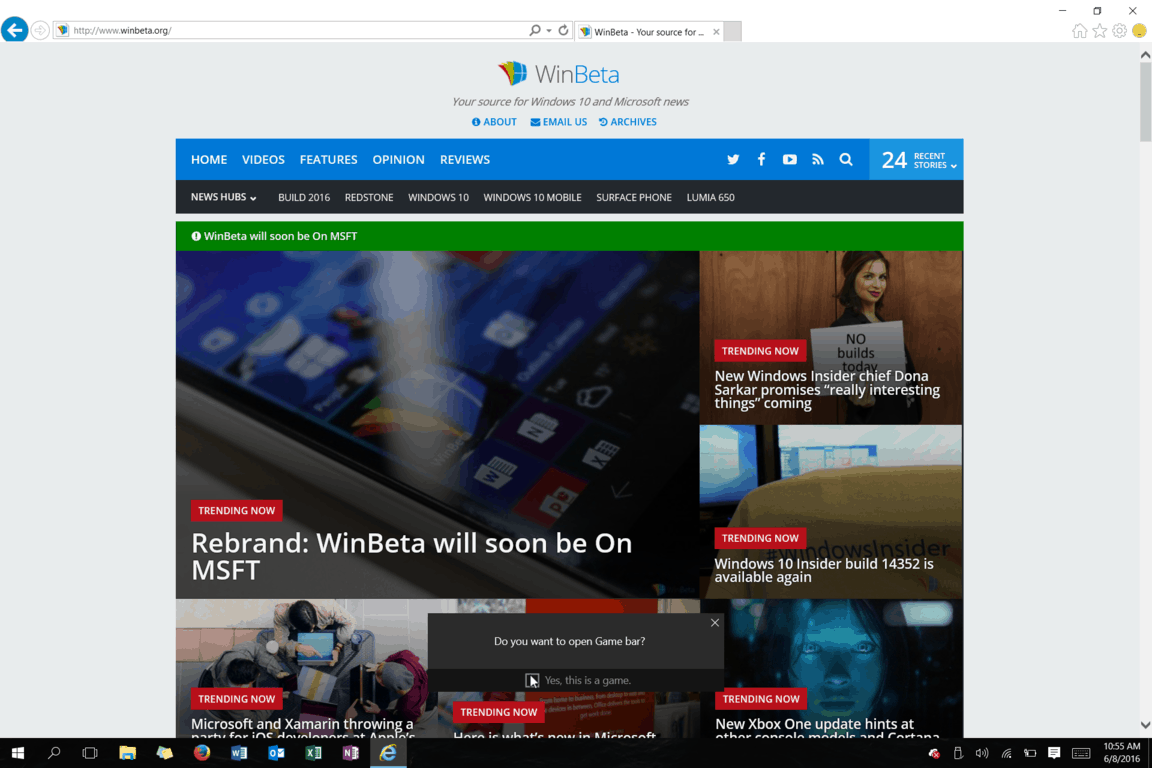Click the page scrollbar down arrow
The height and width of the screenshot is (768, 1152).
point(1145,725)
